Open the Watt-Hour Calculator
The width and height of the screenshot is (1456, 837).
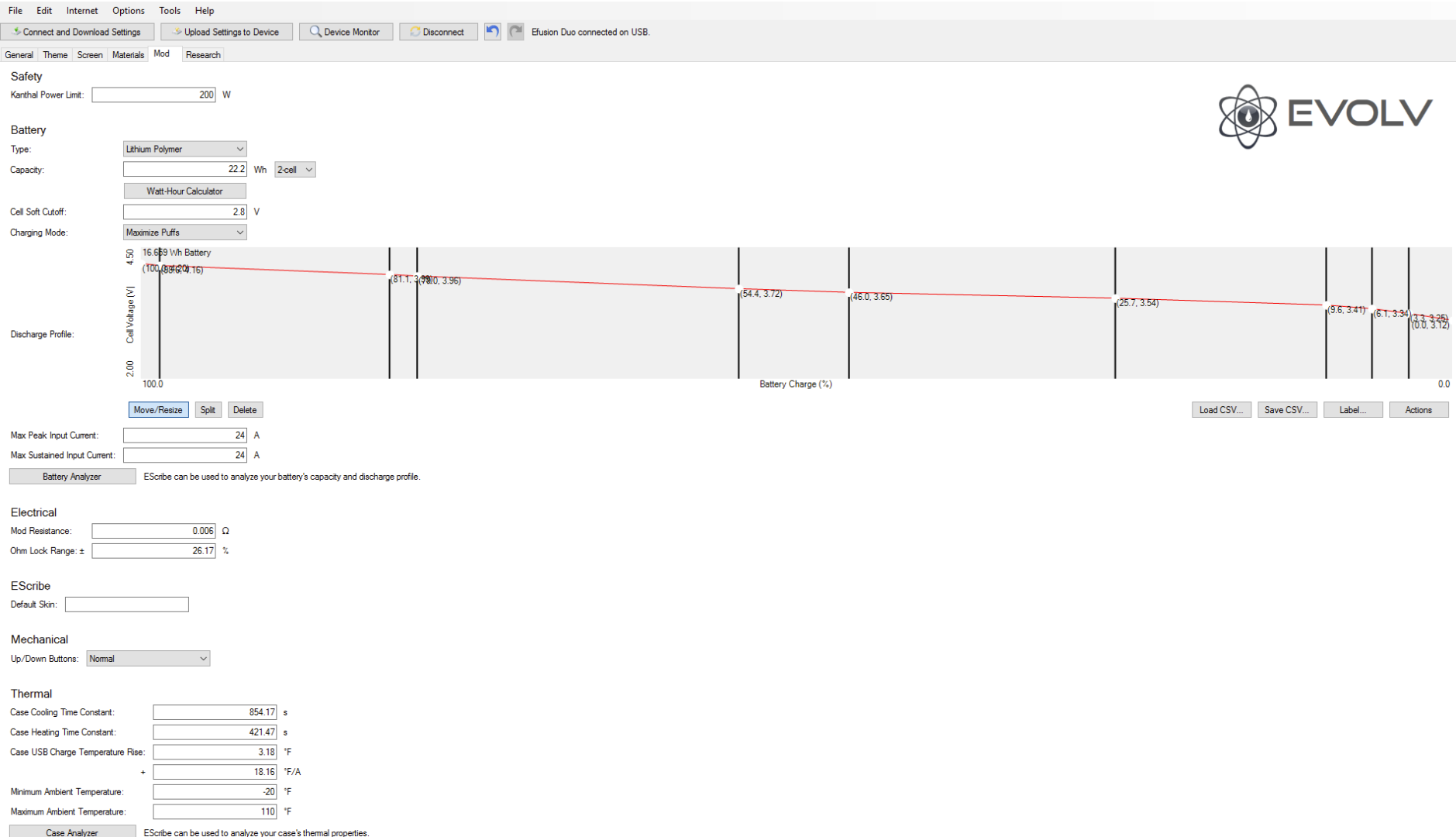pos(184,191)
